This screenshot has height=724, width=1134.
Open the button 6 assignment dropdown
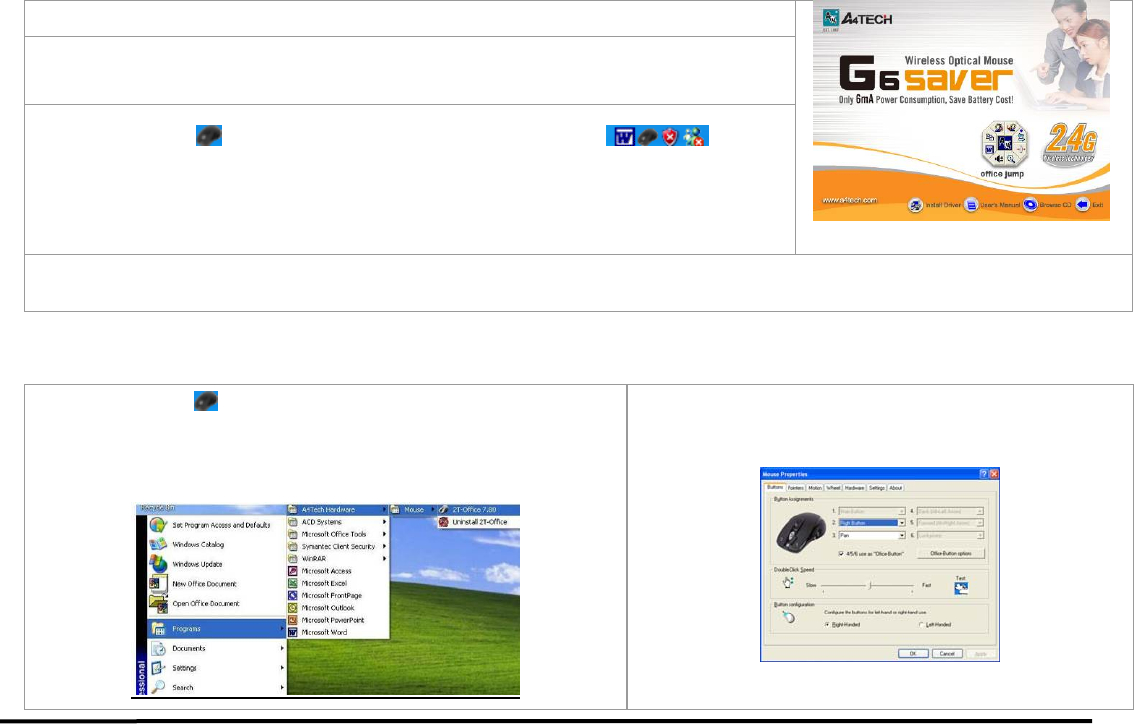click(x=950, y=535)
